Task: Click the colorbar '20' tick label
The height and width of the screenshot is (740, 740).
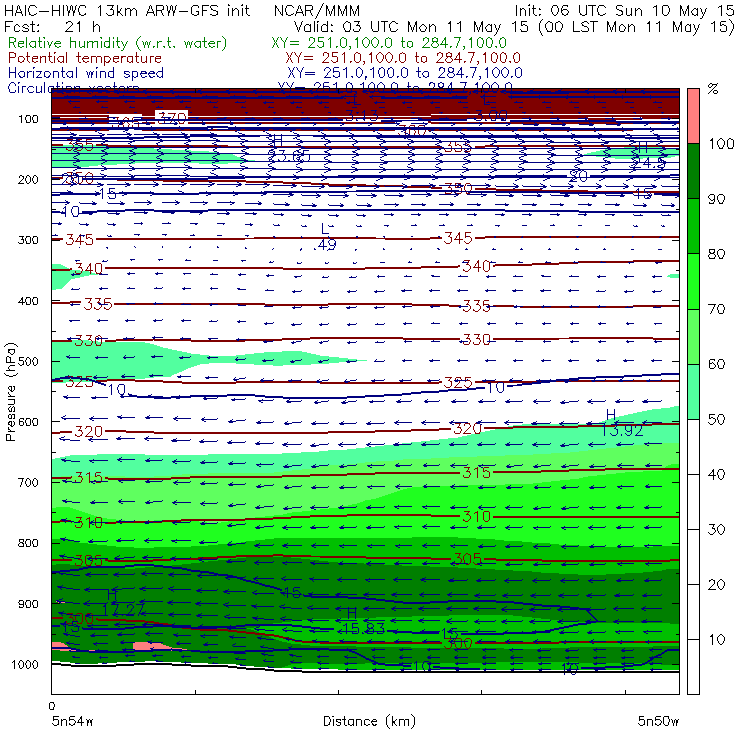Action: tap(716, 584)
